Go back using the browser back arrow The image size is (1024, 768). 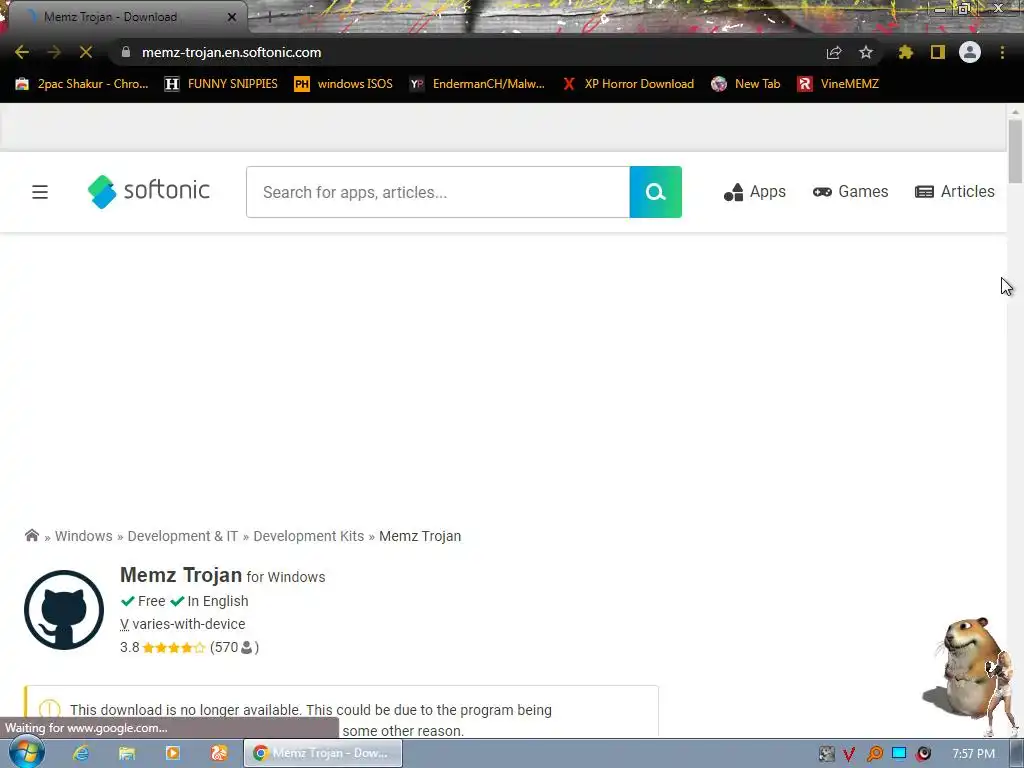[22, 52]
